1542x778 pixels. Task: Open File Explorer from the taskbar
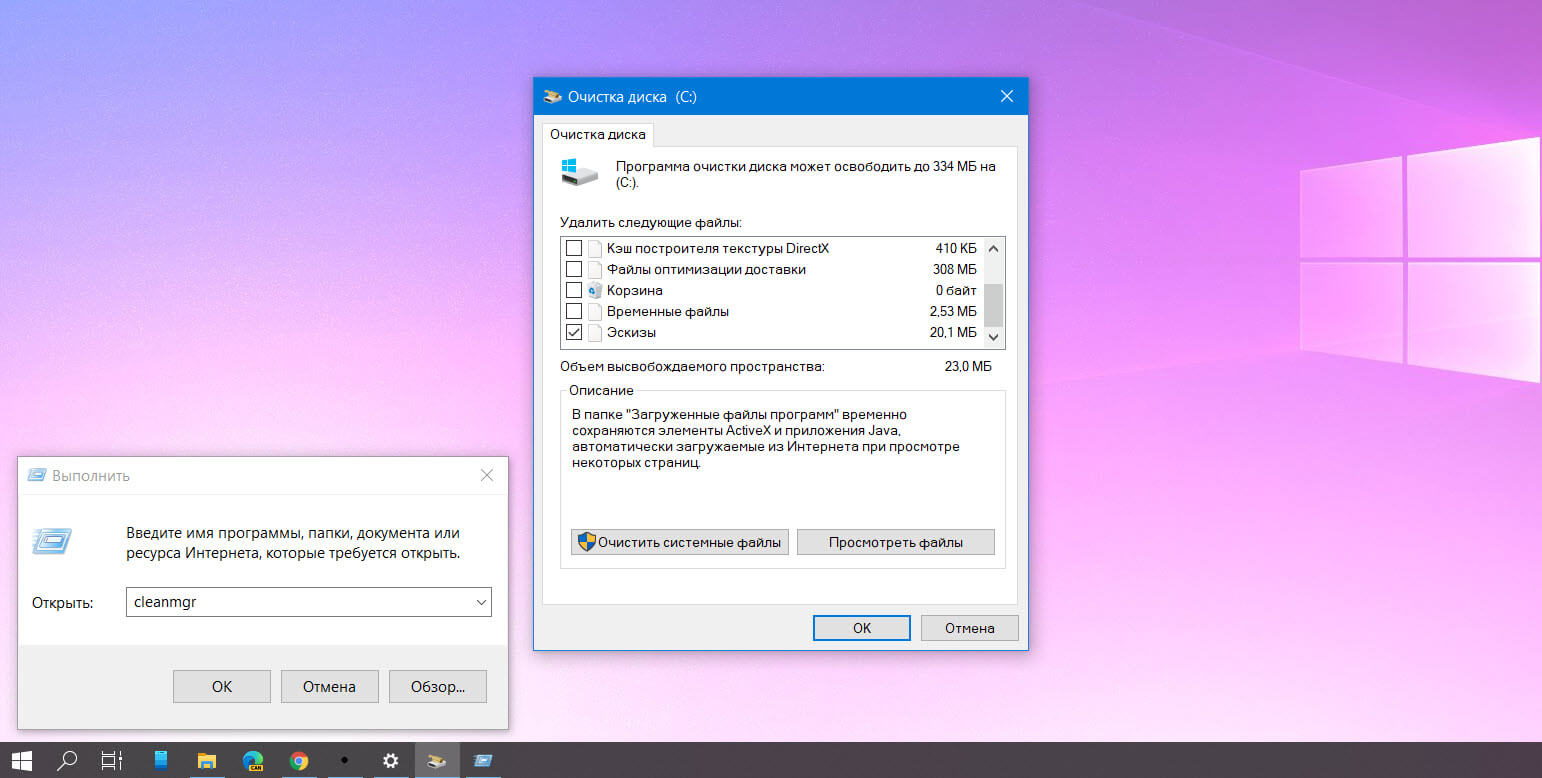pos(207,760)
